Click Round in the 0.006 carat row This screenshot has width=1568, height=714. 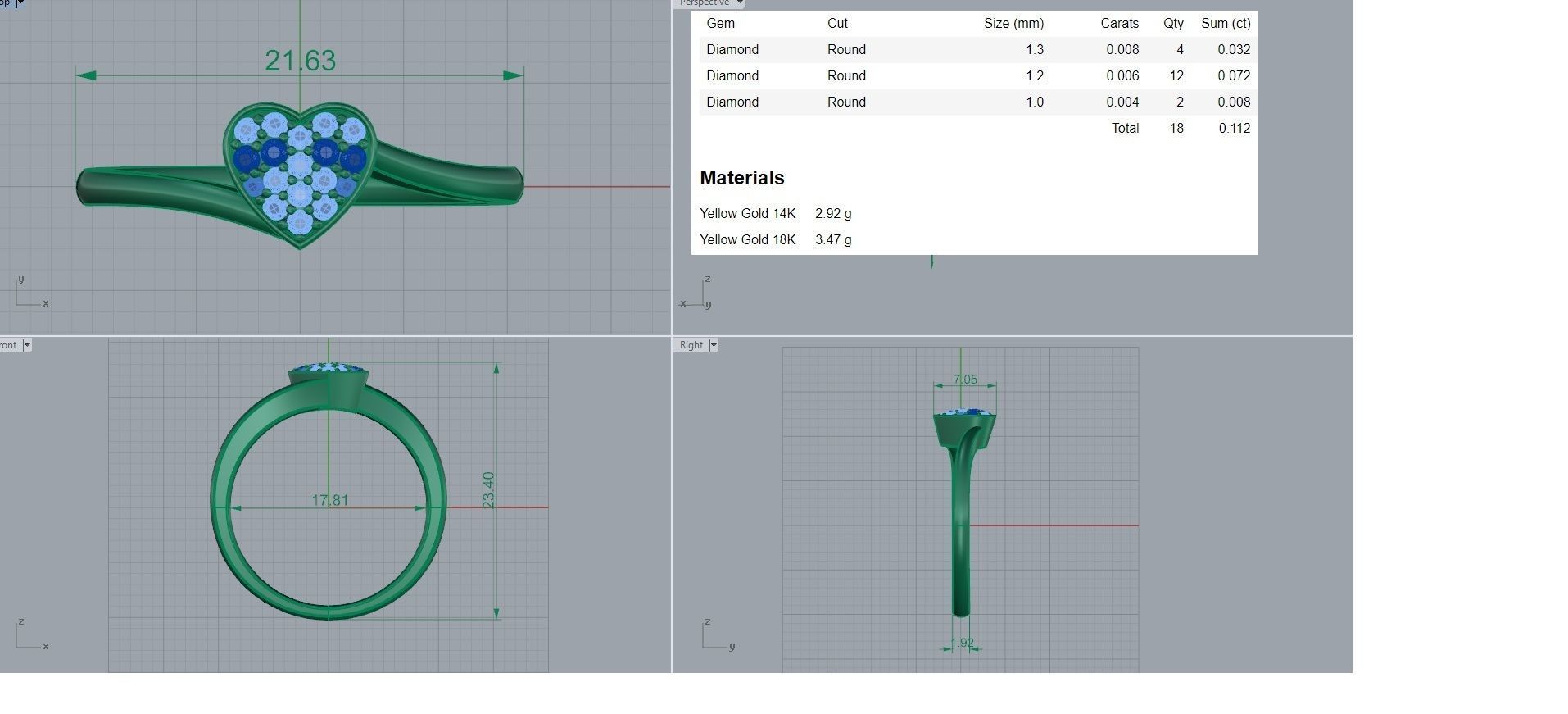[846, 76]
